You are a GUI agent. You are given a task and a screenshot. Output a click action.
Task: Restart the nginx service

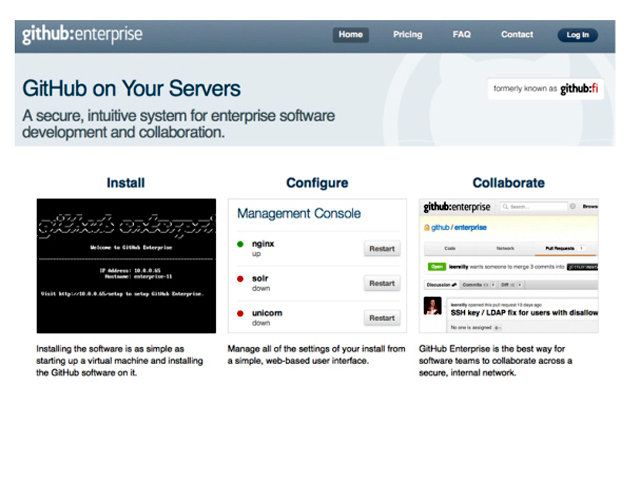[x=382, y=249]
